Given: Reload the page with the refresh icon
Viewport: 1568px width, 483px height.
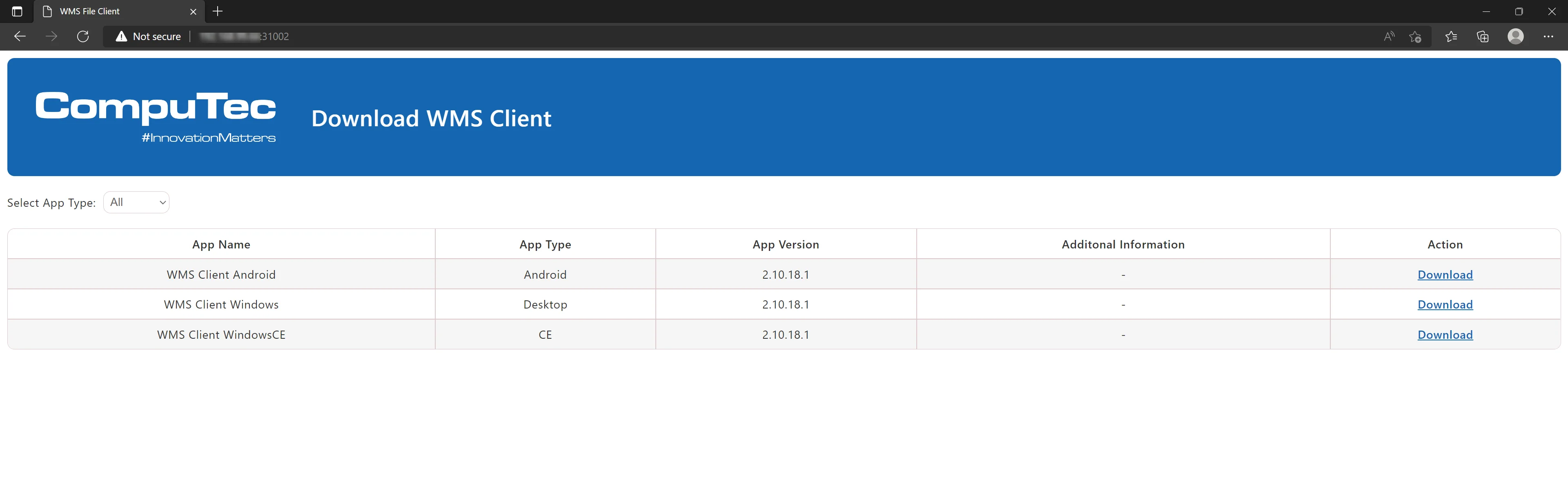Looking at the screenshot, I should (x=83, y=36).
